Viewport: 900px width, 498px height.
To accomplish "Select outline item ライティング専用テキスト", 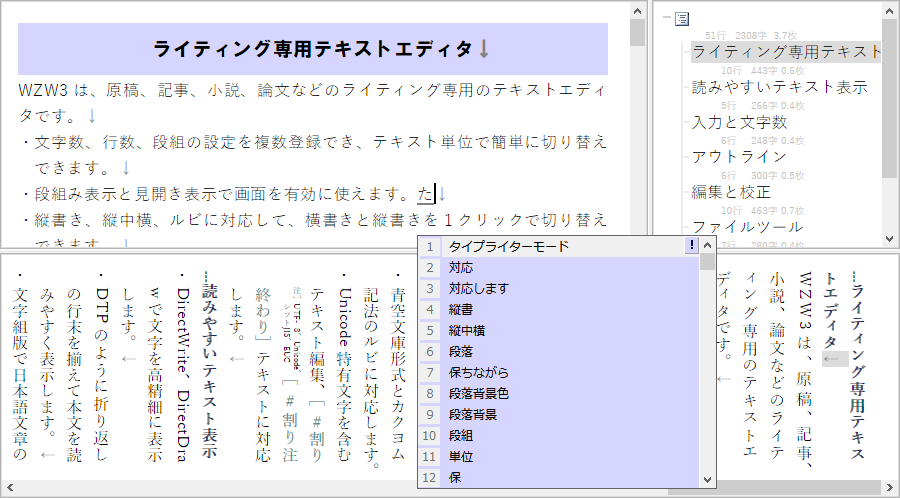I will point(785,52).
